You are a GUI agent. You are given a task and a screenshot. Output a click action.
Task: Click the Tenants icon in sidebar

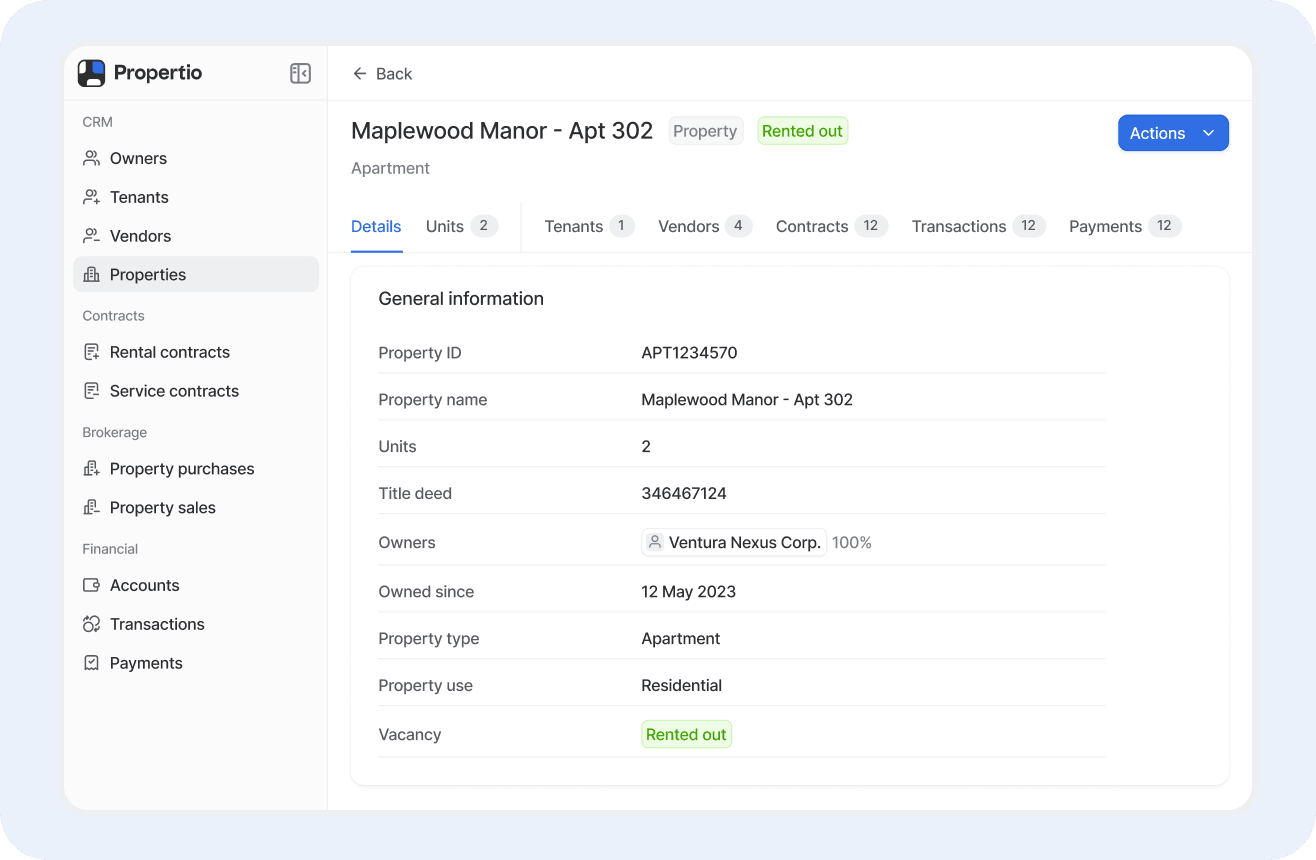pyautogui.click(x=92, y=197)
